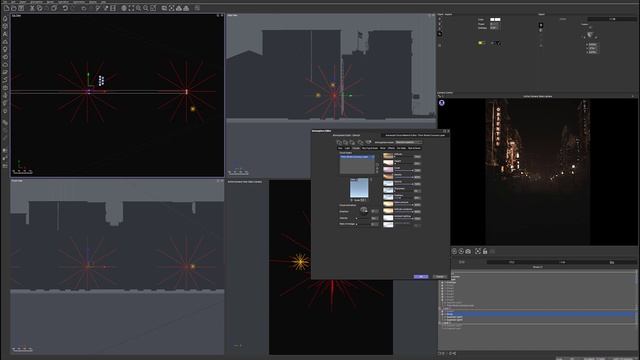Click the first round icon below render preview
Image resolution: width=640 pixels, height=360 pixels.
(x=454, y=251)
